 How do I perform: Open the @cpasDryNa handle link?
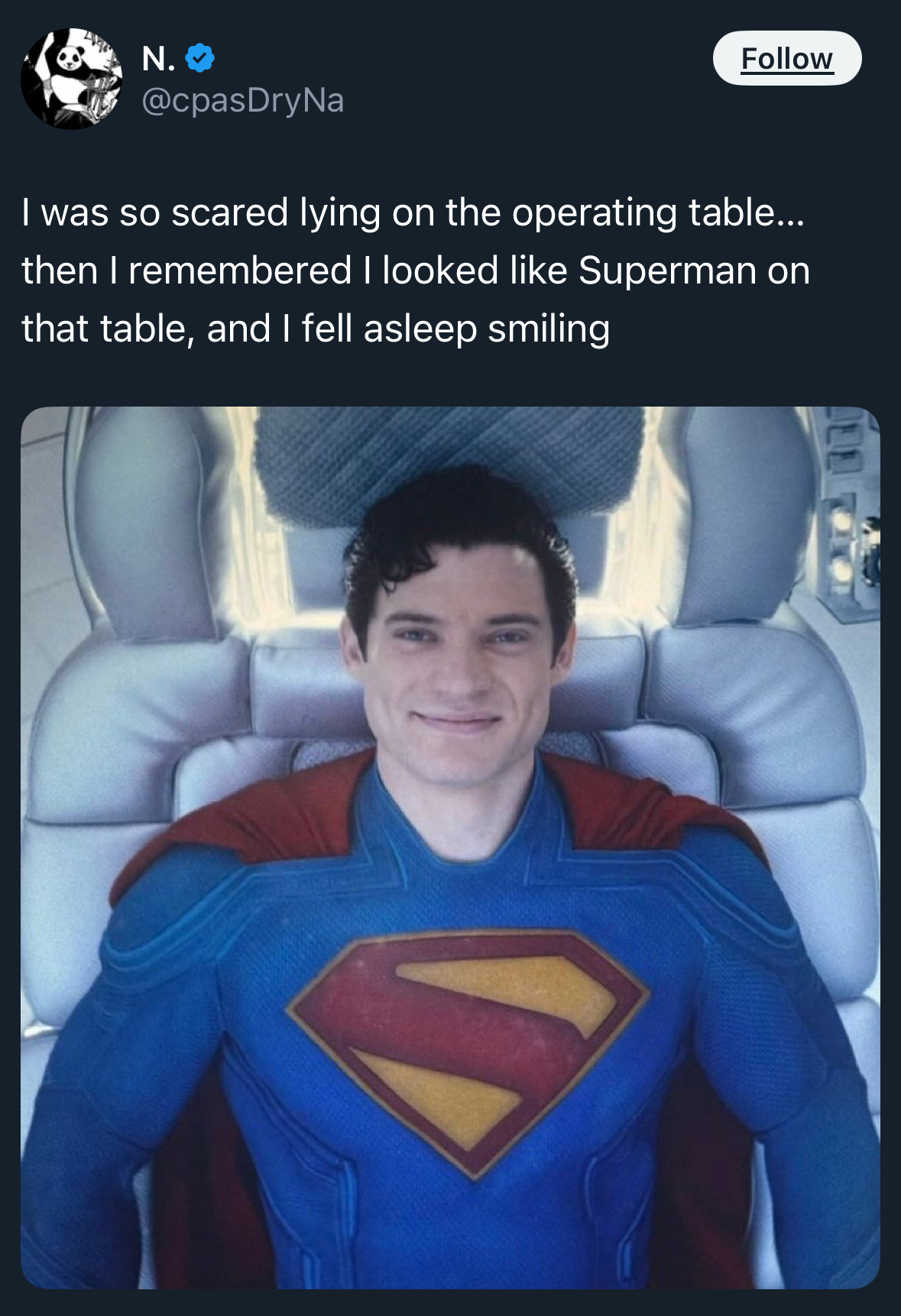point(243,100)
